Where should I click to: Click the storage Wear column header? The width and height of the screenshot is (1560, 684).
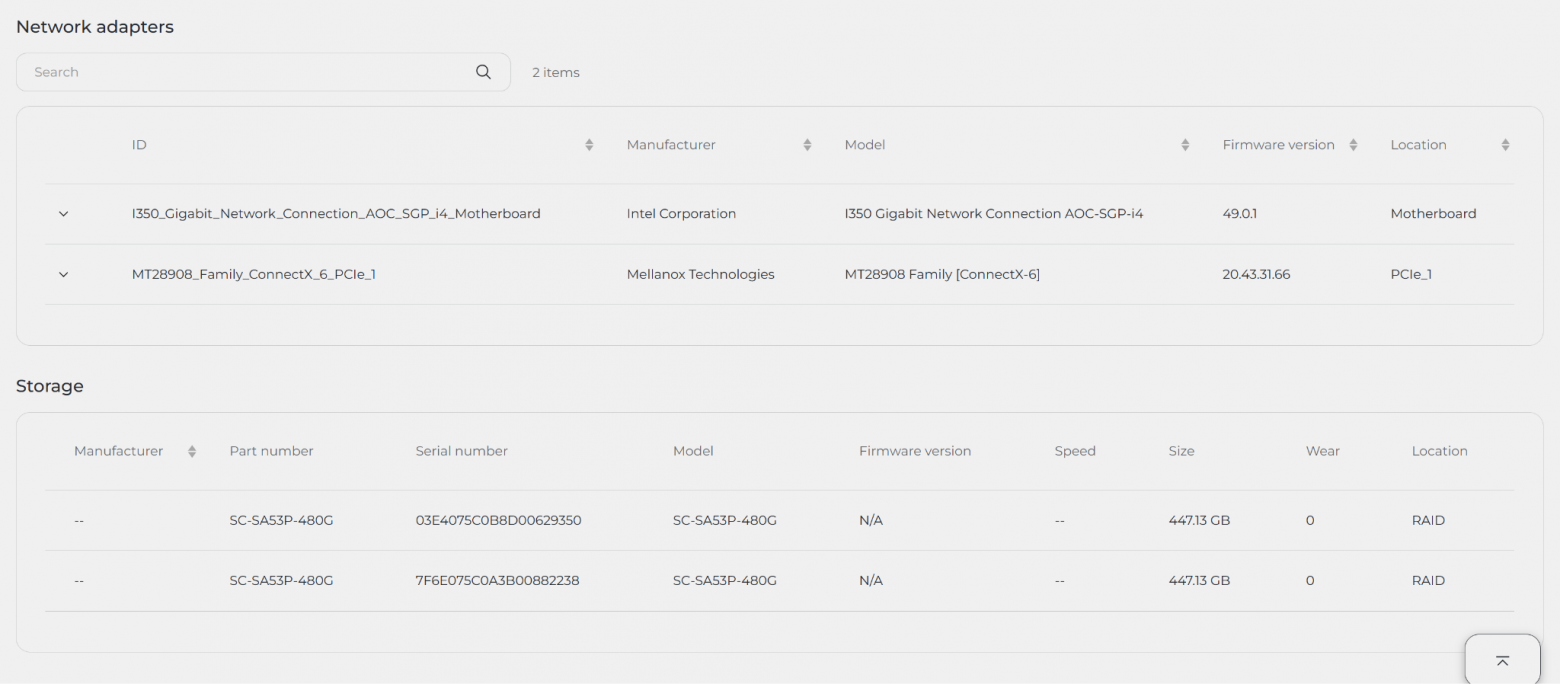[x=1322, y=451]
